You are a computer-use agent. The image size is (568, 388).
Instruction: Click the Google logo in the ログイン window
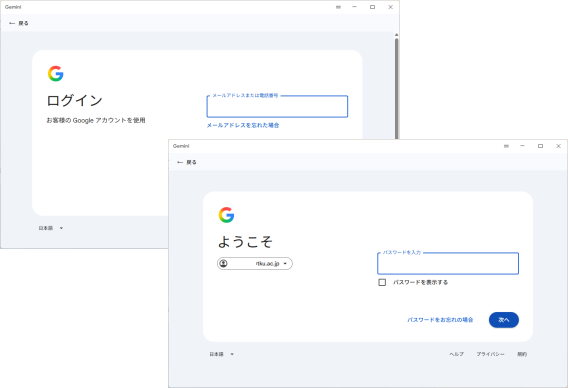pyautogui.click(x=55, y=74)
